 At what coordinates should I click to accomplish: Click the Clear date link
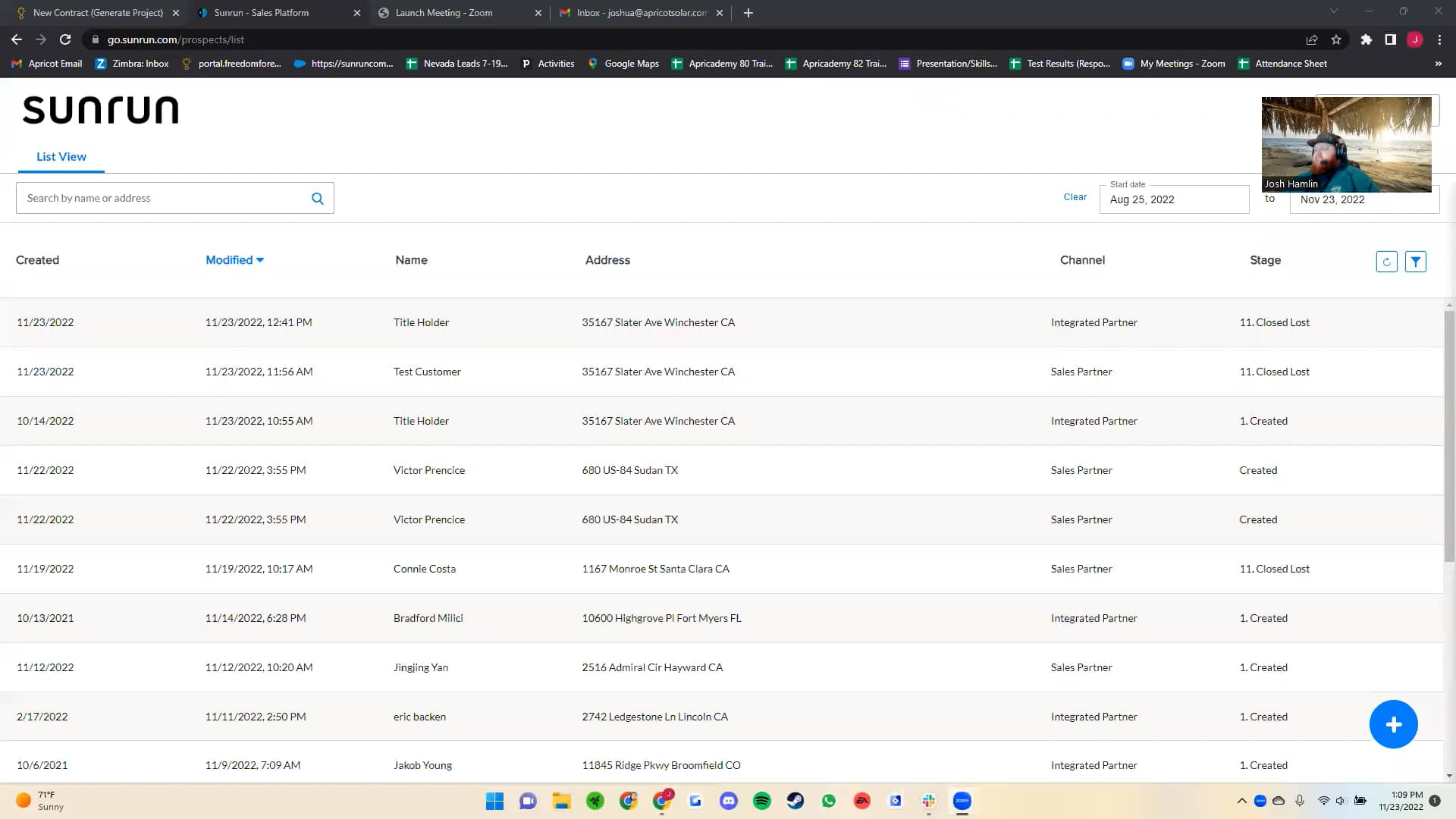pos(1075,197)
